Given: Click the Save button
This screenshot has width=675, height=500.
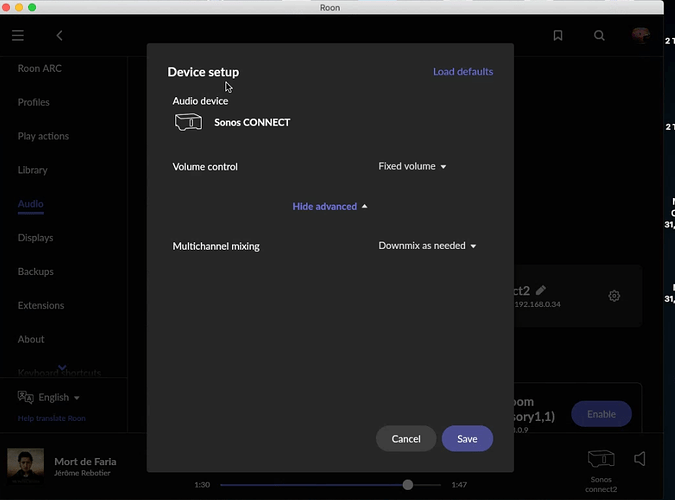Looking at the screenshot, I should click(467, 439).
